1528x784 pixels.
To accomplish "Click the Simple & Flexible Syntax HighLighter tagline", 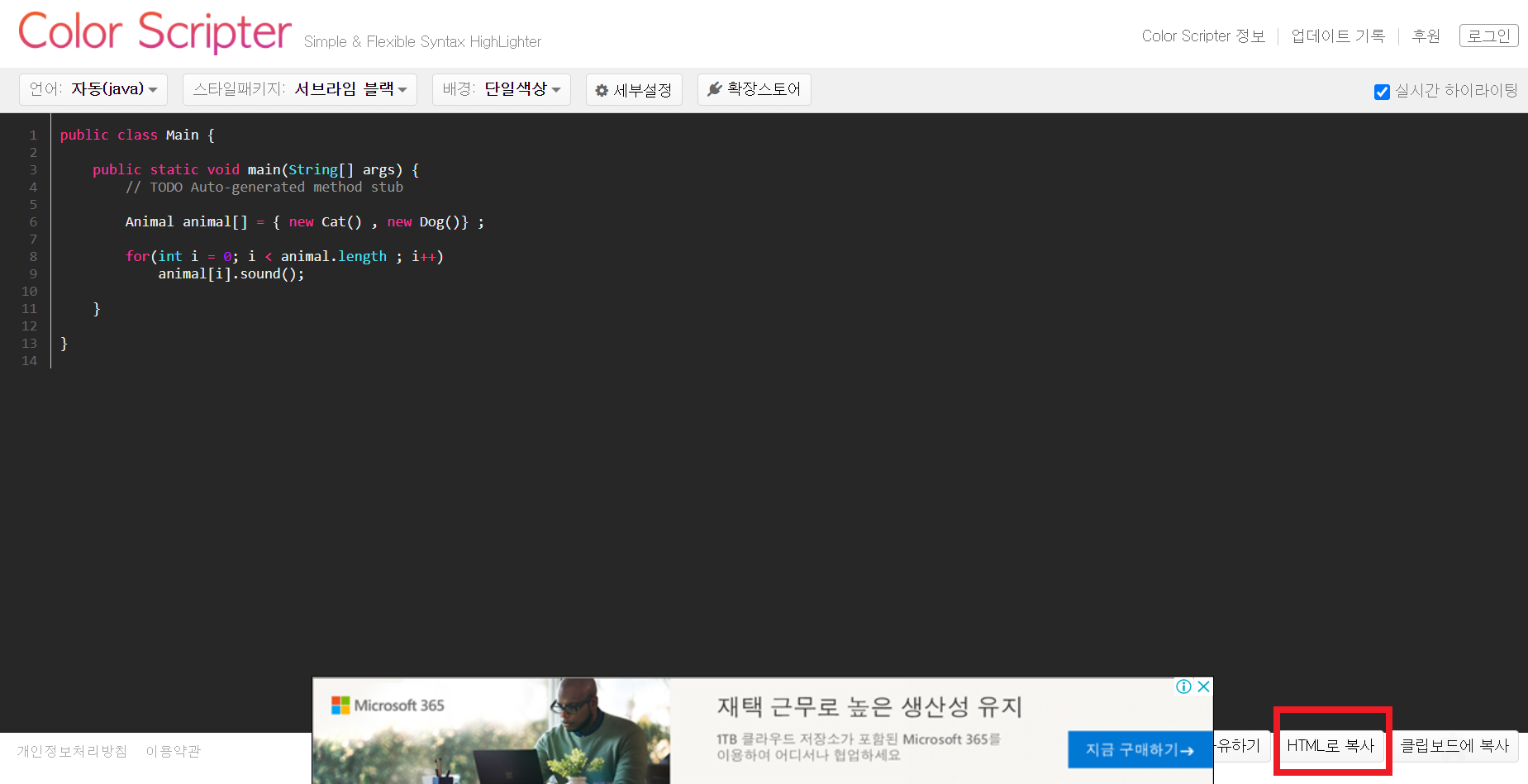I will click(x=422, y=41).
